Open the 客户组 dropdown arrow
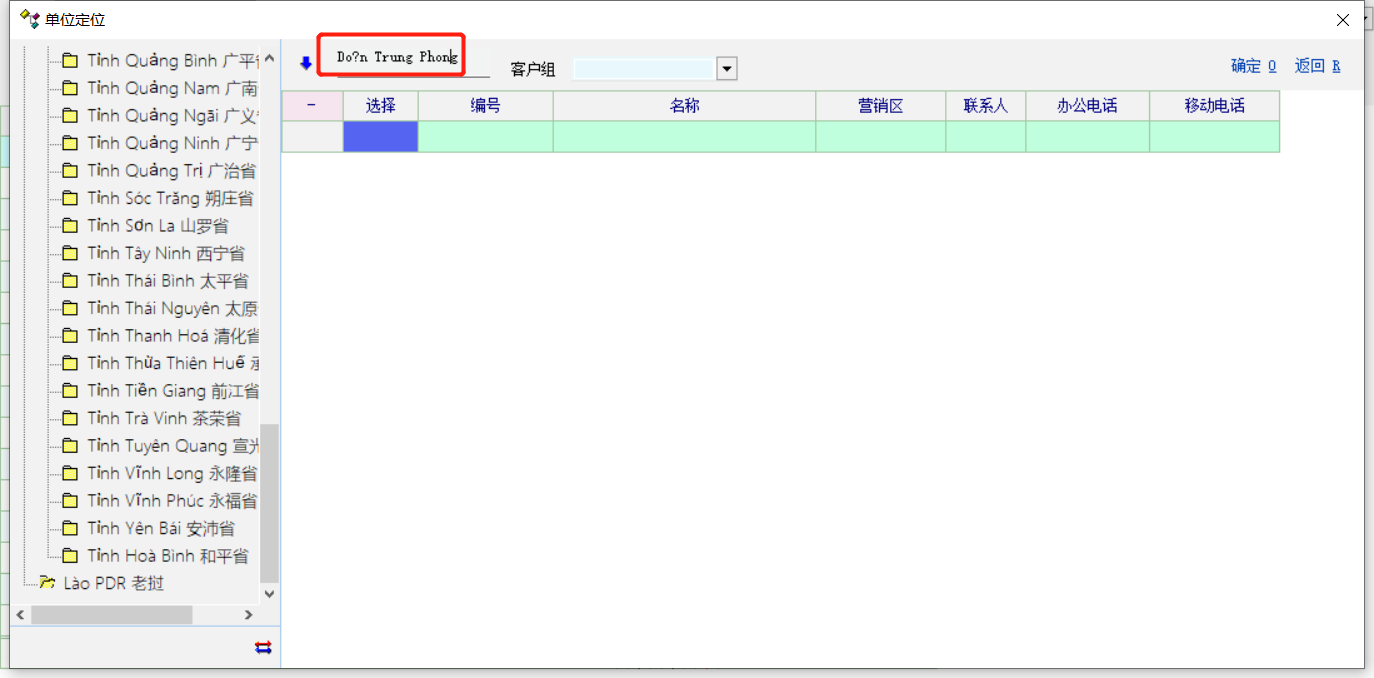1374x678 pixels. [x=727, y=69]
